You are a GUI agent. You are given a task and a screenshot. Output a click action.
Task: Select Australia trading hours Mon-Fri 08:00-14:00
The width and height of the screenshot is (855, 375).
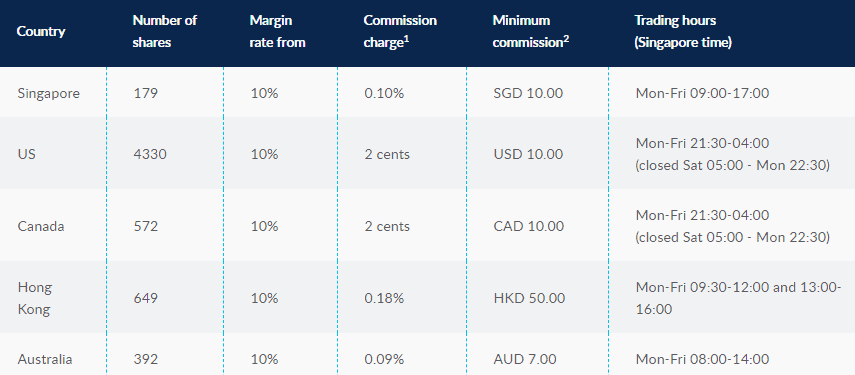(x=702, y=359)
